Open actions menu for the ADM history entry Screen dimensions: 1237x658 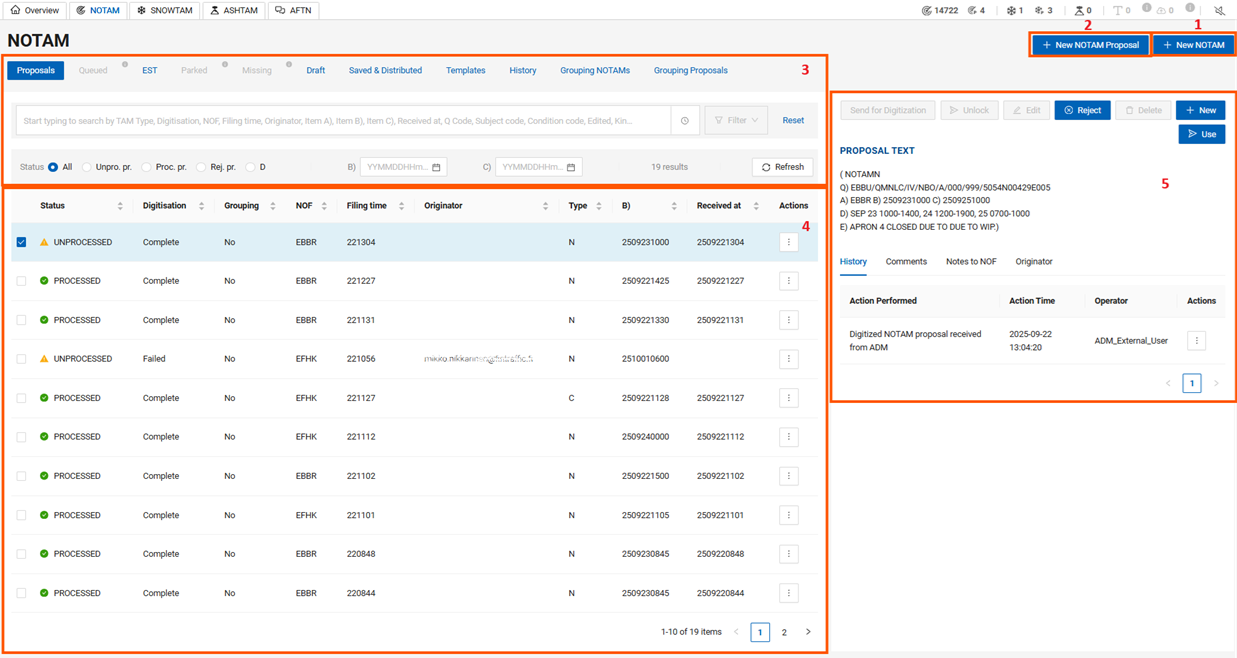(x=1196, y=341)
